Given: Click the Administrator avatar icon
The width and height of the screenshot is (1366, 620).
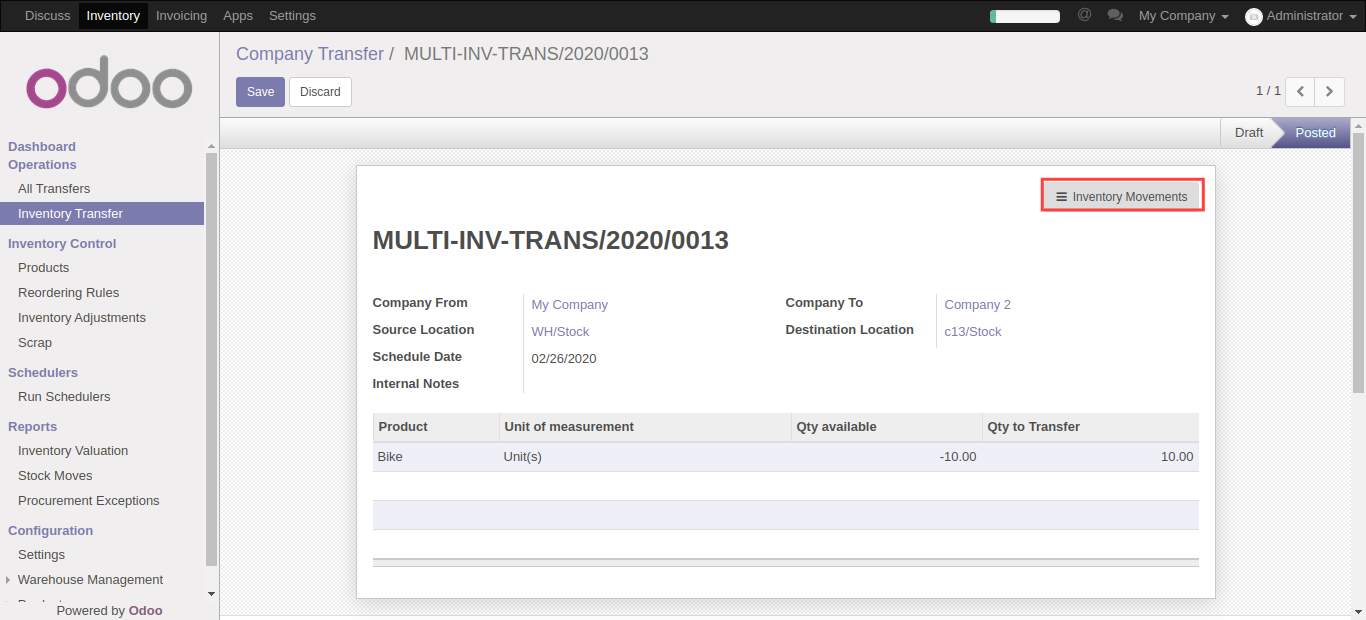Looking at the screenshot, I should 1254,16.
